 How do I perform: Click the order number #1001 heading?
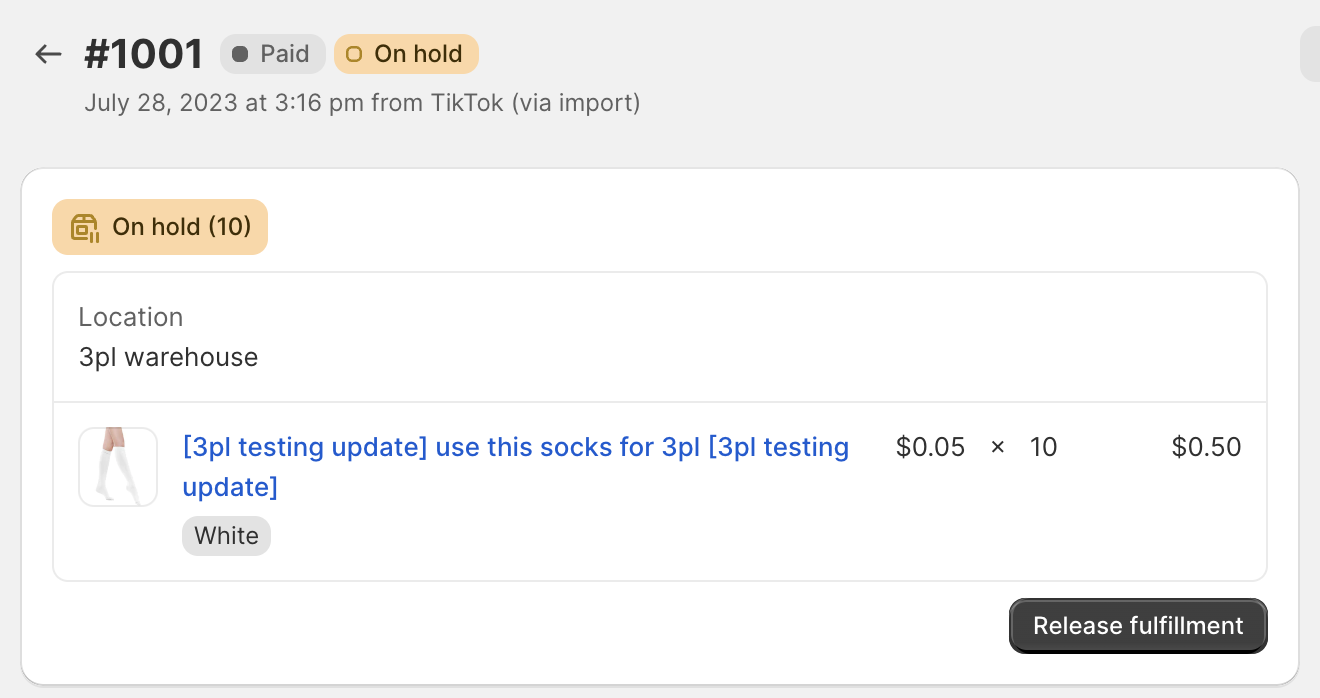pos(144,54)
